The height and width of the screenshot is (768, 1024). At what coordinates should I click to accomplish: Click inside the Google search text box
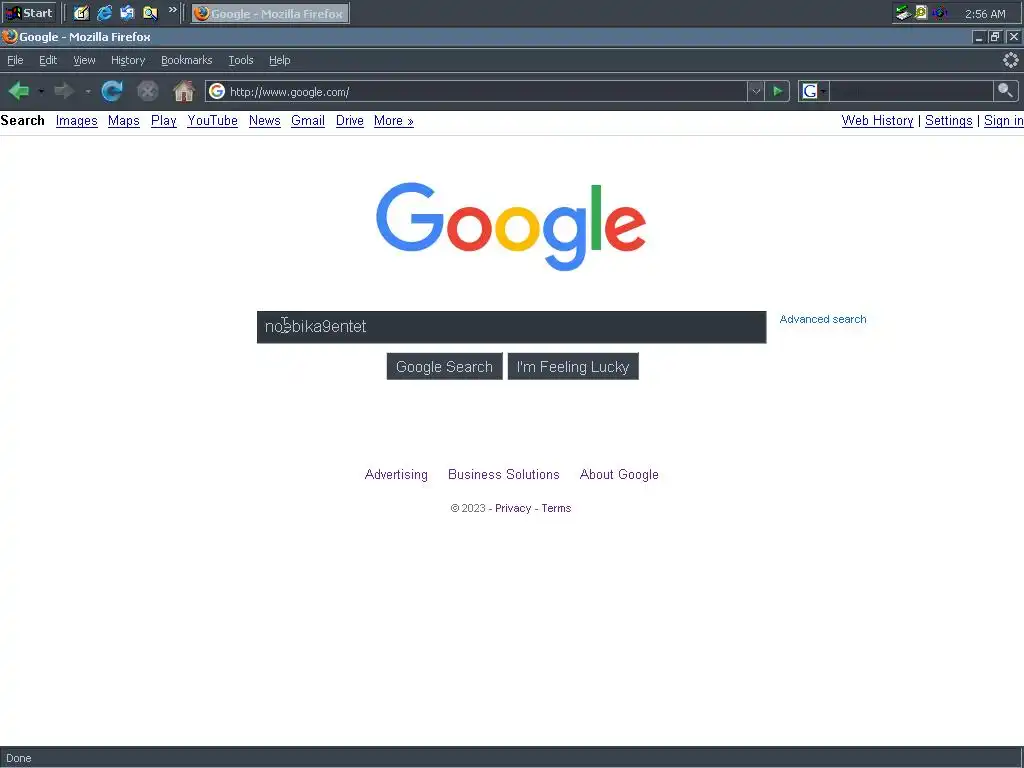511,327
